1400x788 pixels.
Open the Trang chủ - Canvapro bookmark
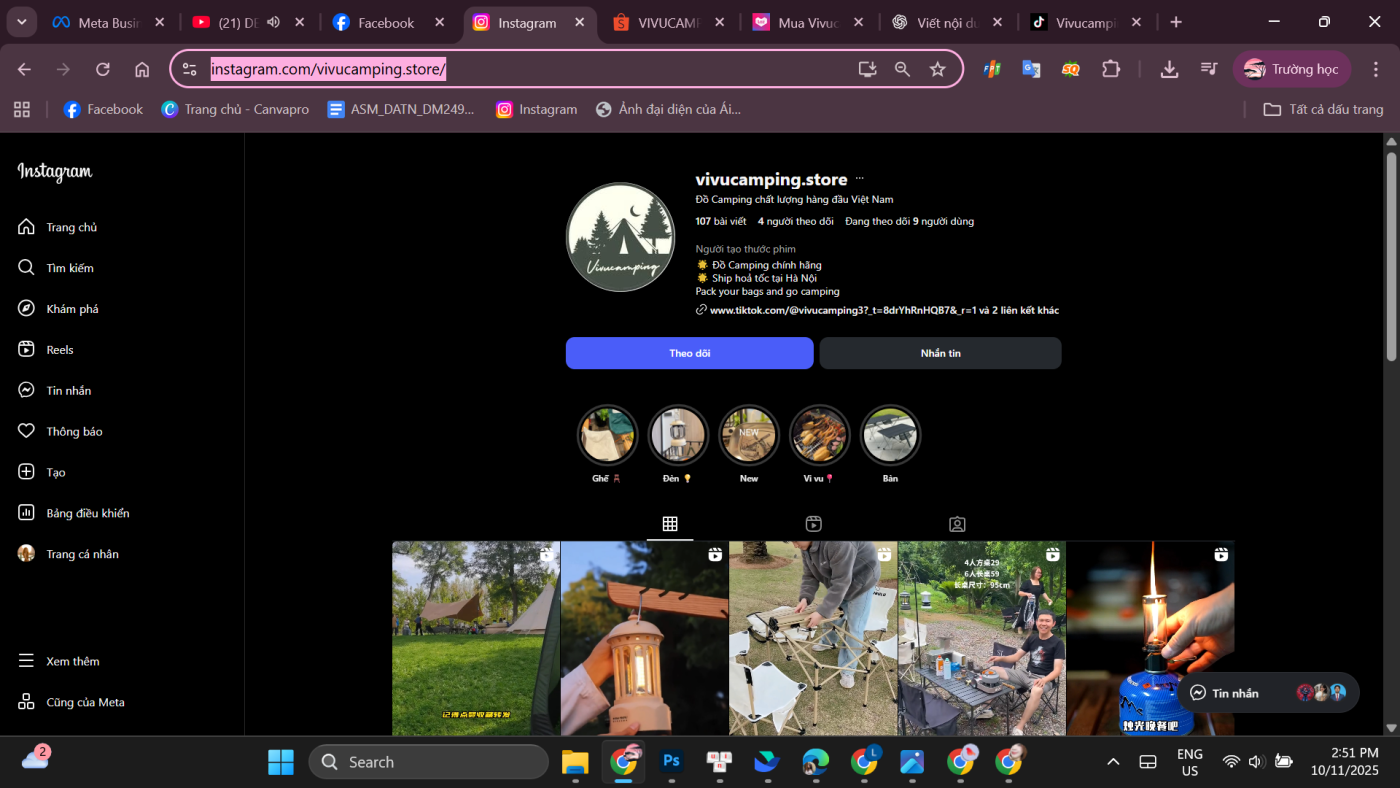pos(235,109)
